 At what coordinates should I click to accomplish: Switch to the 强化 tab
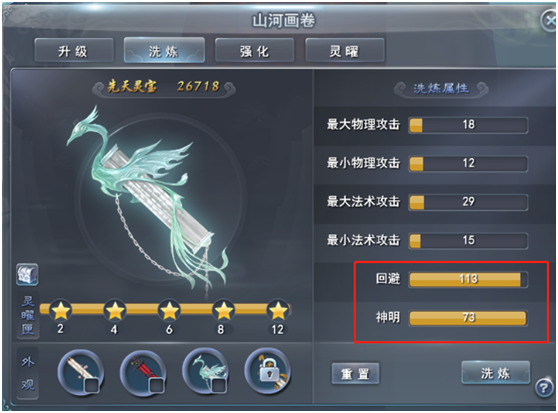[254, 51]
